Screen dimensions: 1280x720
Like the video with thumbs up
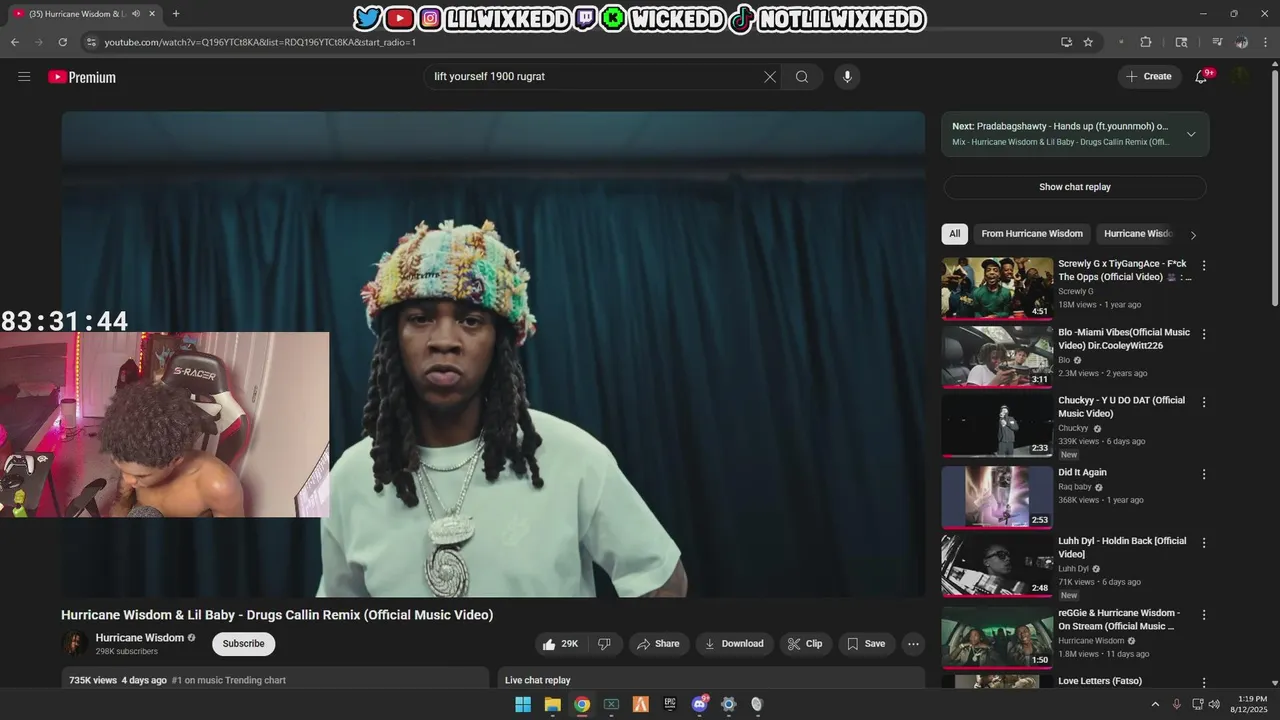tap(561, 644)
